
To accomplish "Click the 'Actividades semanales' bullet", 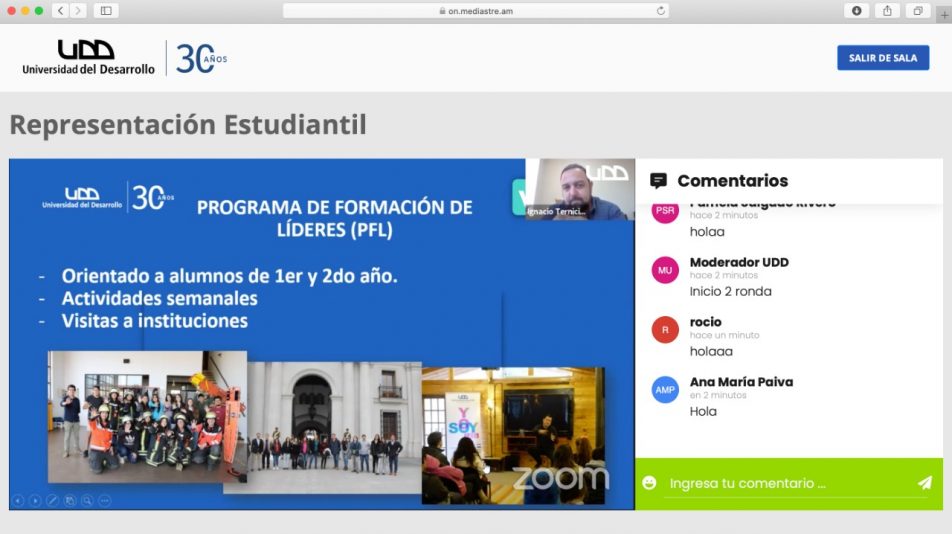I will [159, 299].
